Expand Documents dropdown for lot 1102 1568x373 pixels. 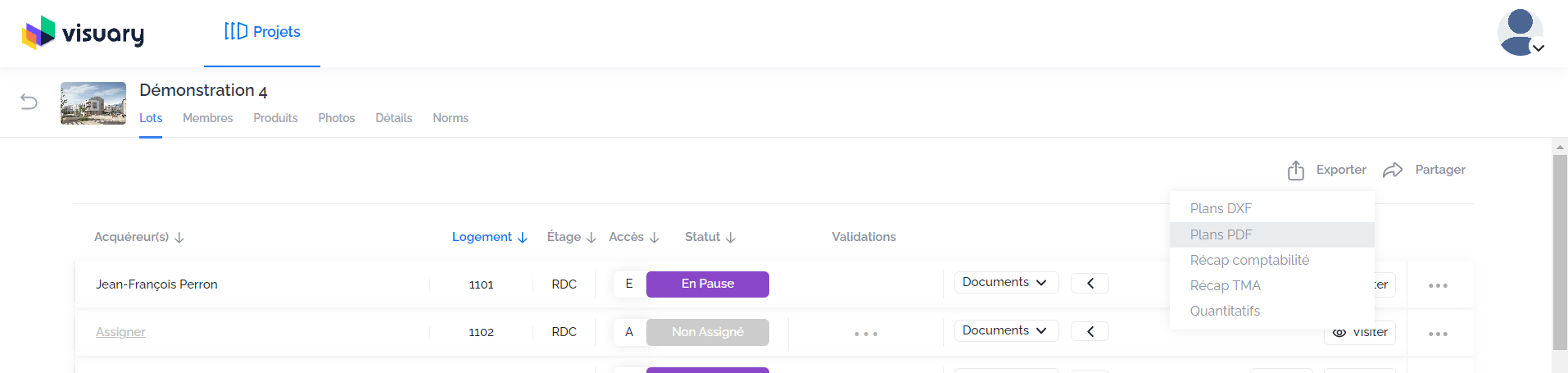pyautogui.click(x=1006, y=330)
